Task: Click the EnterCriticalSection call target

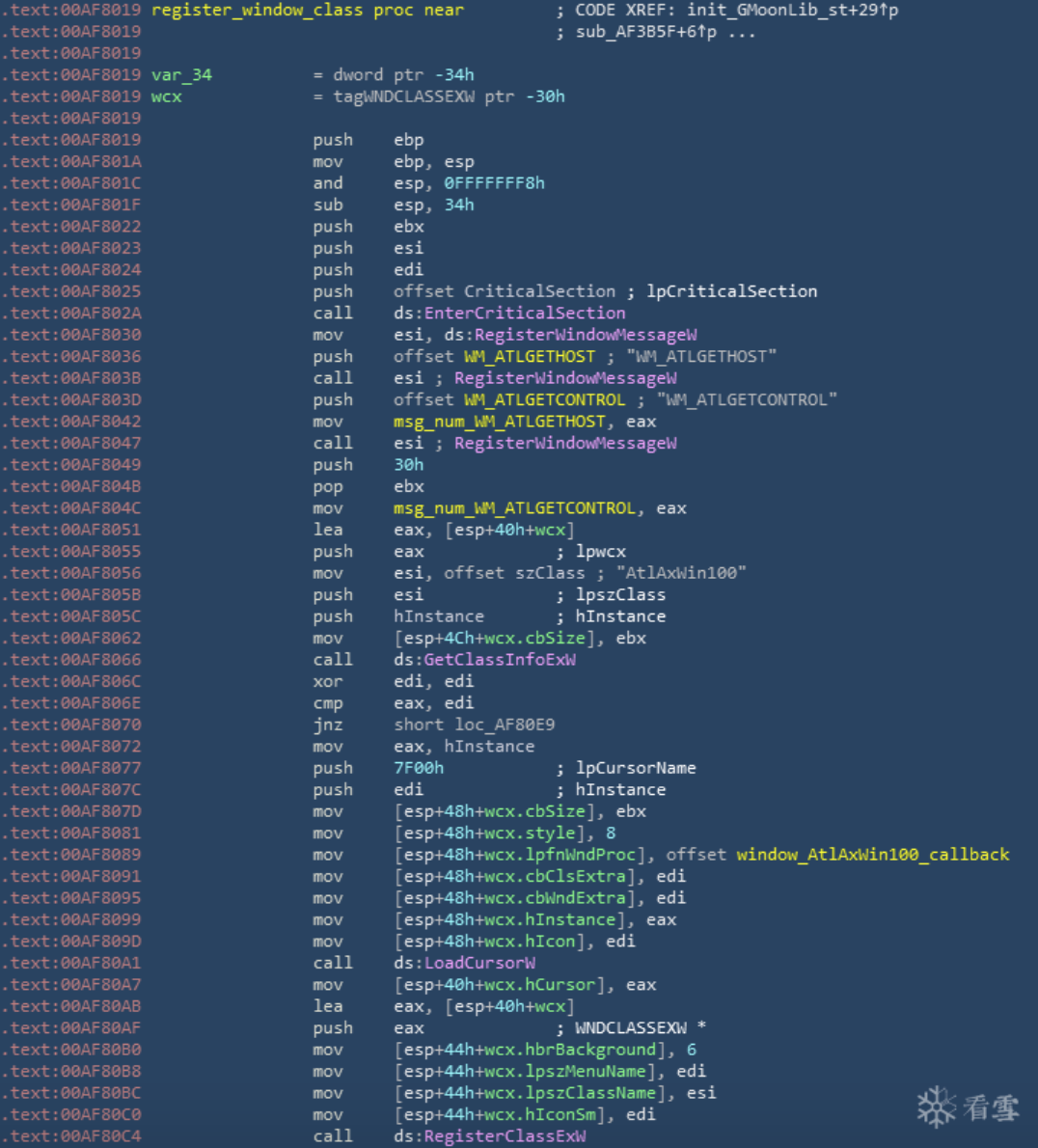Action: 525,313
